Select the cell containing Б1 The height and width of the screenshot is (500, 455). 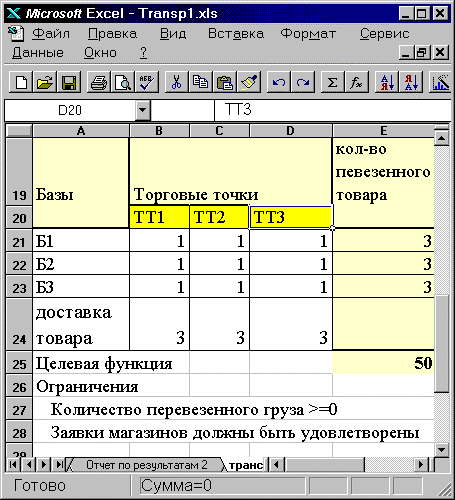(81, 240)
